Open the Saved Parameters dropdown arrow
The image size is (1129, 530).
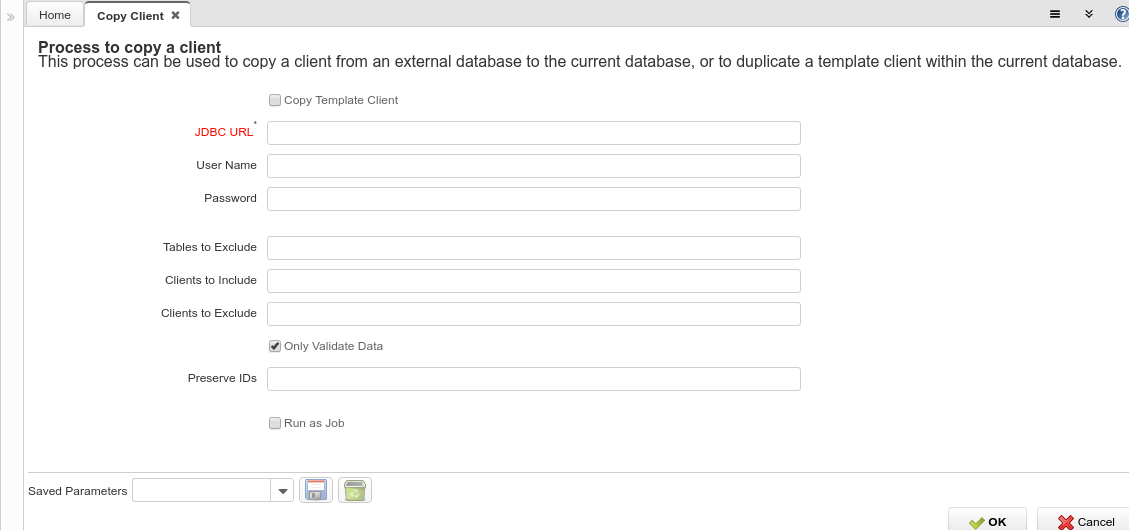point(282,490)
